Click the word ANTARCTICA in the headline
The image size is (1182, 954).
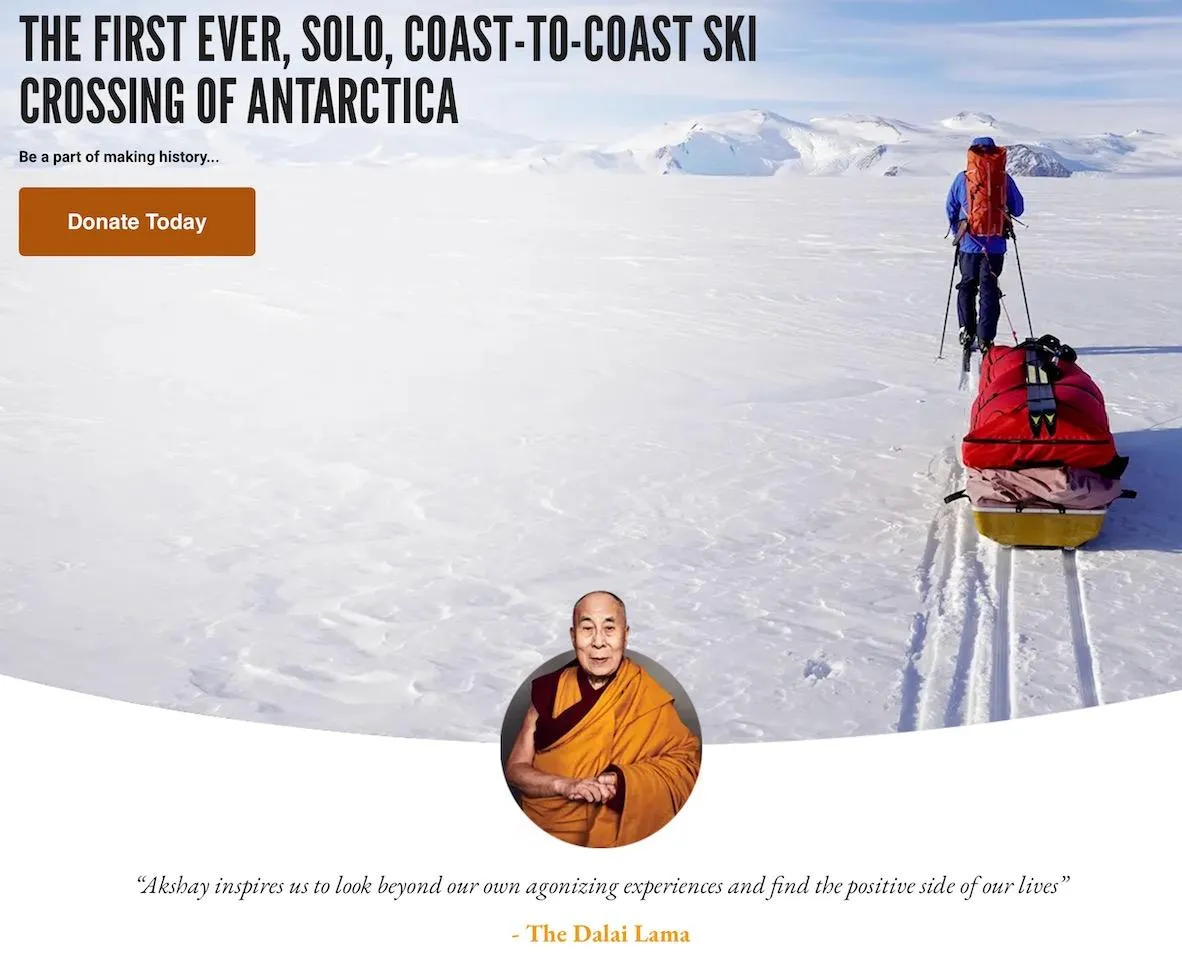[352, 100]
